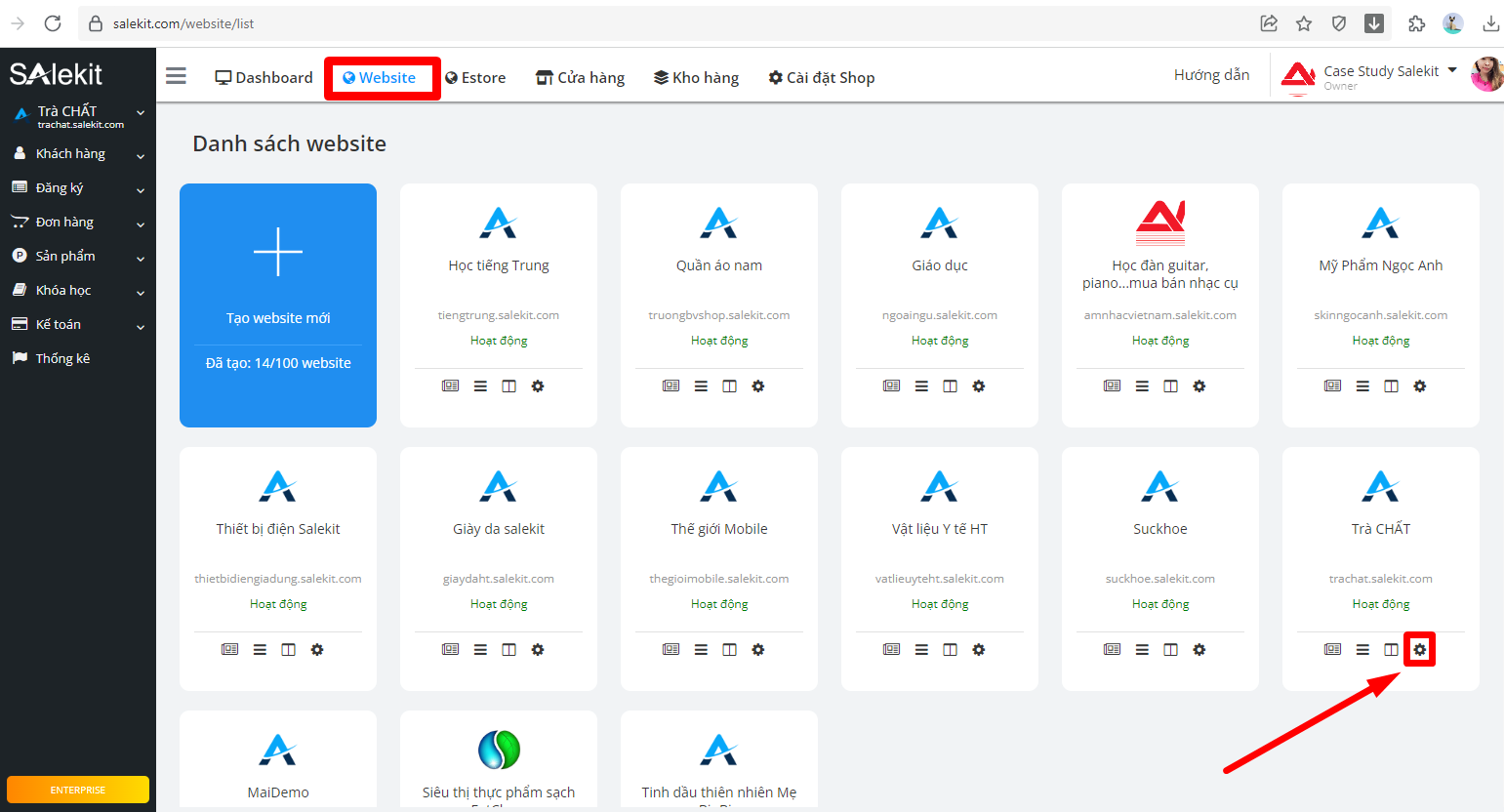Click Tạo website mới card
1504x812 pixels.
278,305
